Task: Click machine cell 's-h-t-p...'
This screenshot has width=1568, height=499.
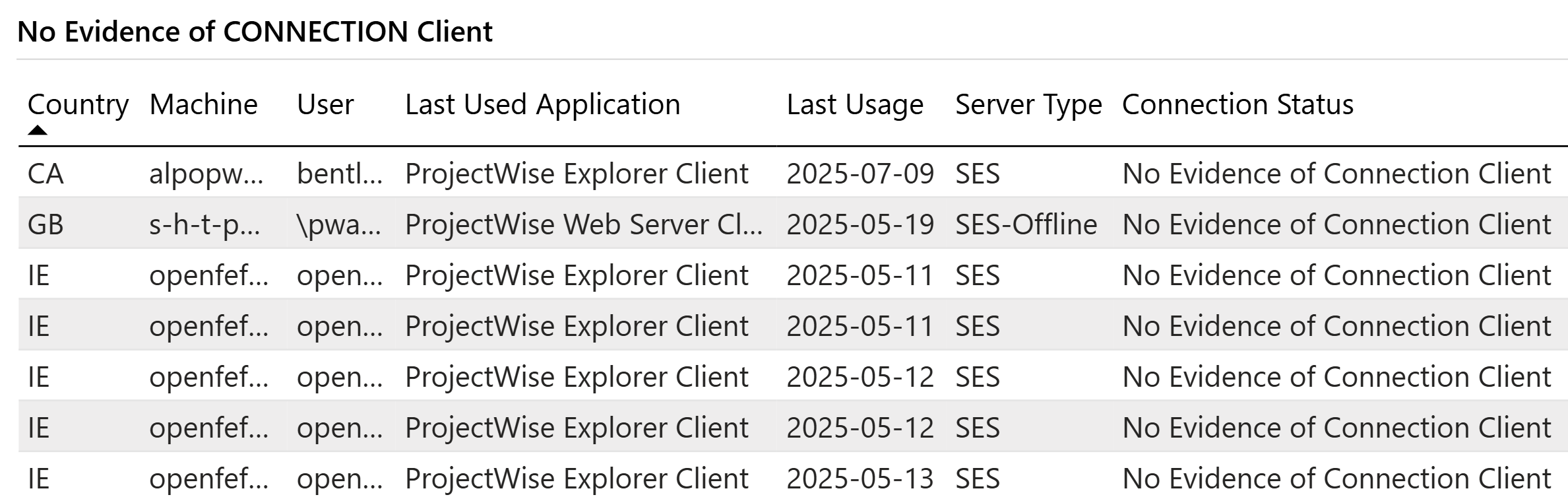Action: [204, 225]
